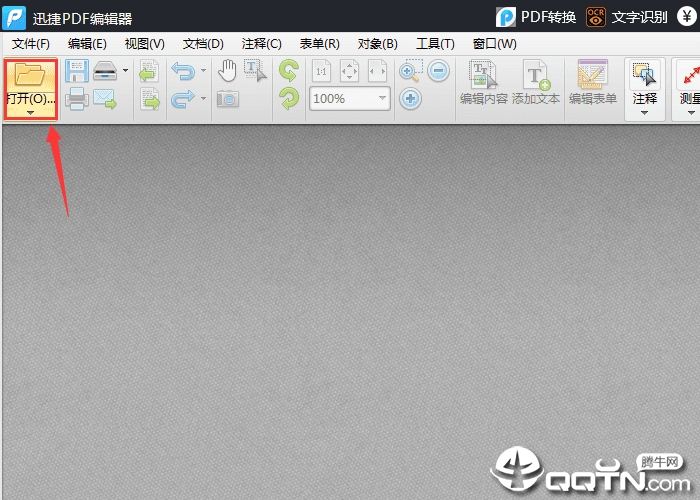The height and width of the screenshot is (500, 700).
Task: Click the 打开(O)... open file button
Action: click(31, 90)
